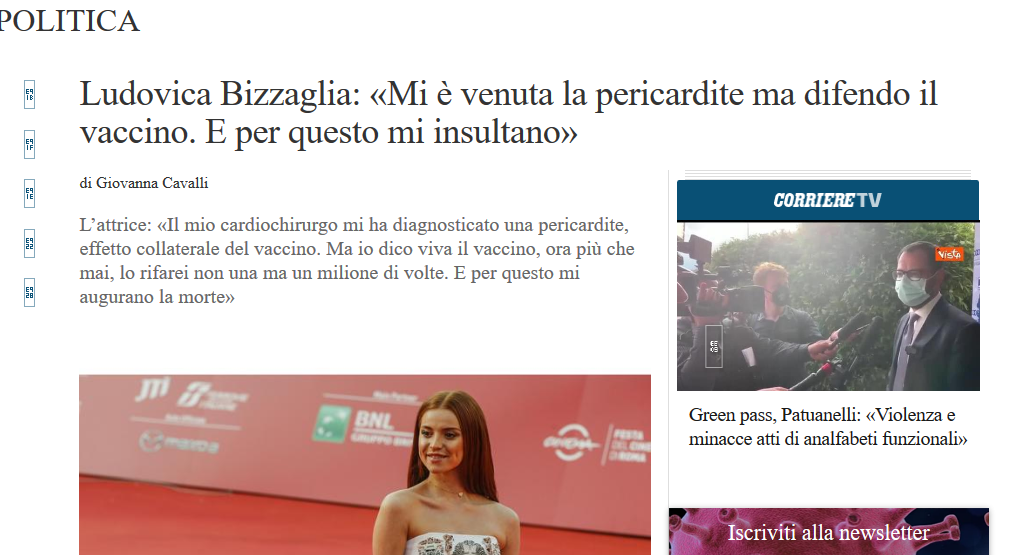Click the E91F glyph share icon

point(29,144)
